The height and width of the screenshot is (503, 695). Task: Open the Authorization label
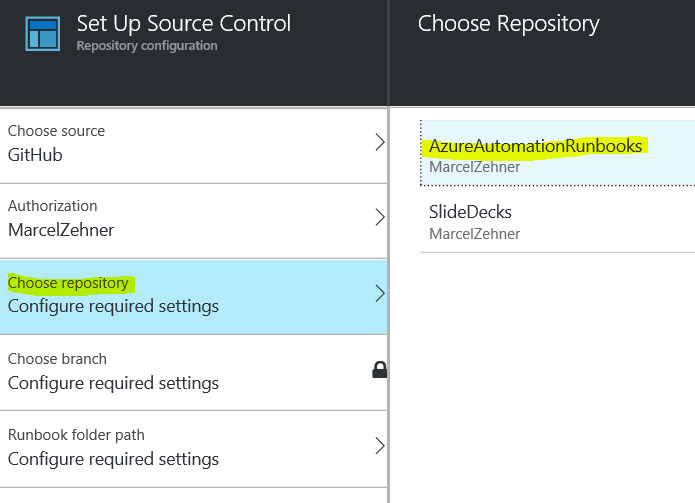coord(53,206)
